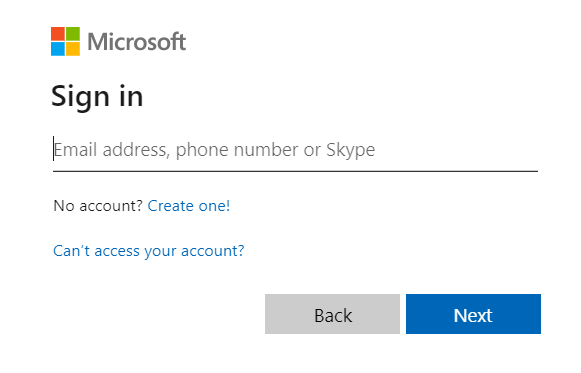Open the "Create one!" link
The width and height of the screenshot is (581, 373).
(x=189, y=206)
